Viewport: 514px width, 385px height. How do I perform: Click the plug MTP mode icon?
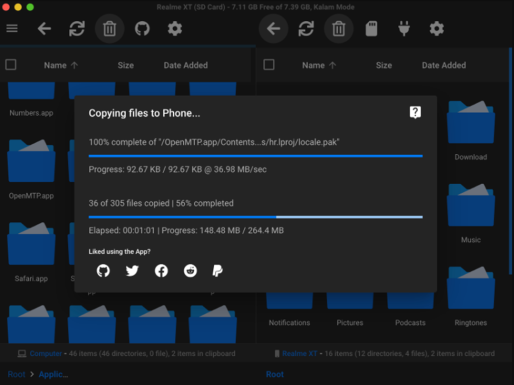404,29
